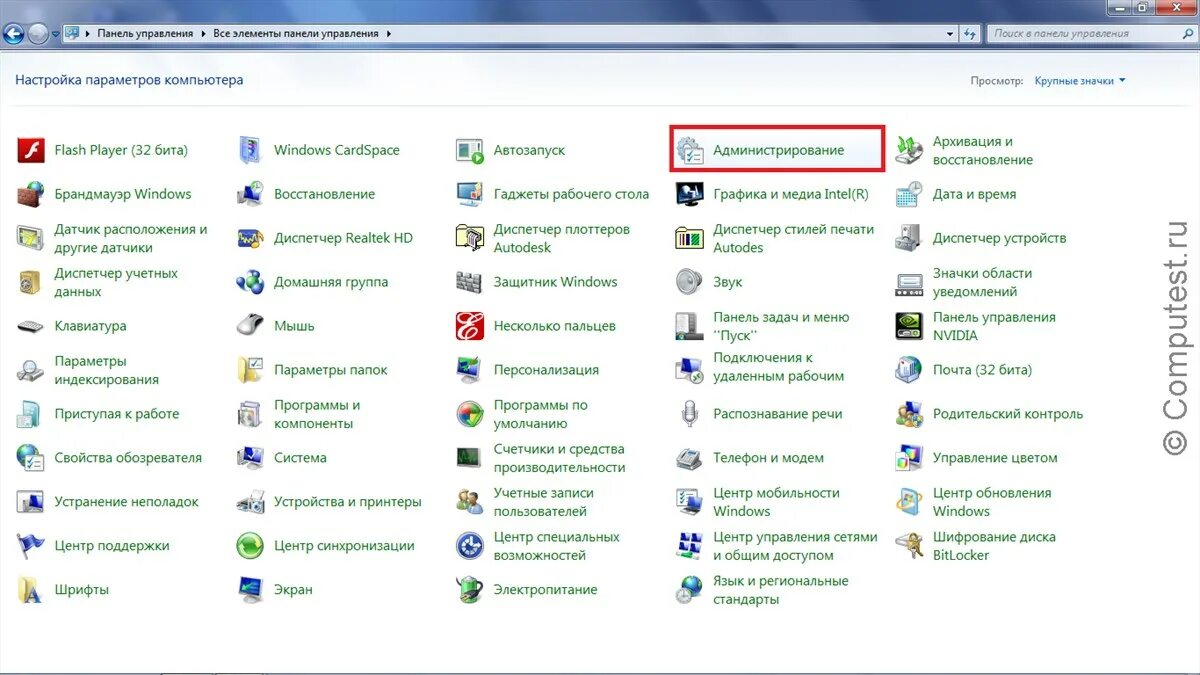Open Устранение неполадок link

point(127,502)
